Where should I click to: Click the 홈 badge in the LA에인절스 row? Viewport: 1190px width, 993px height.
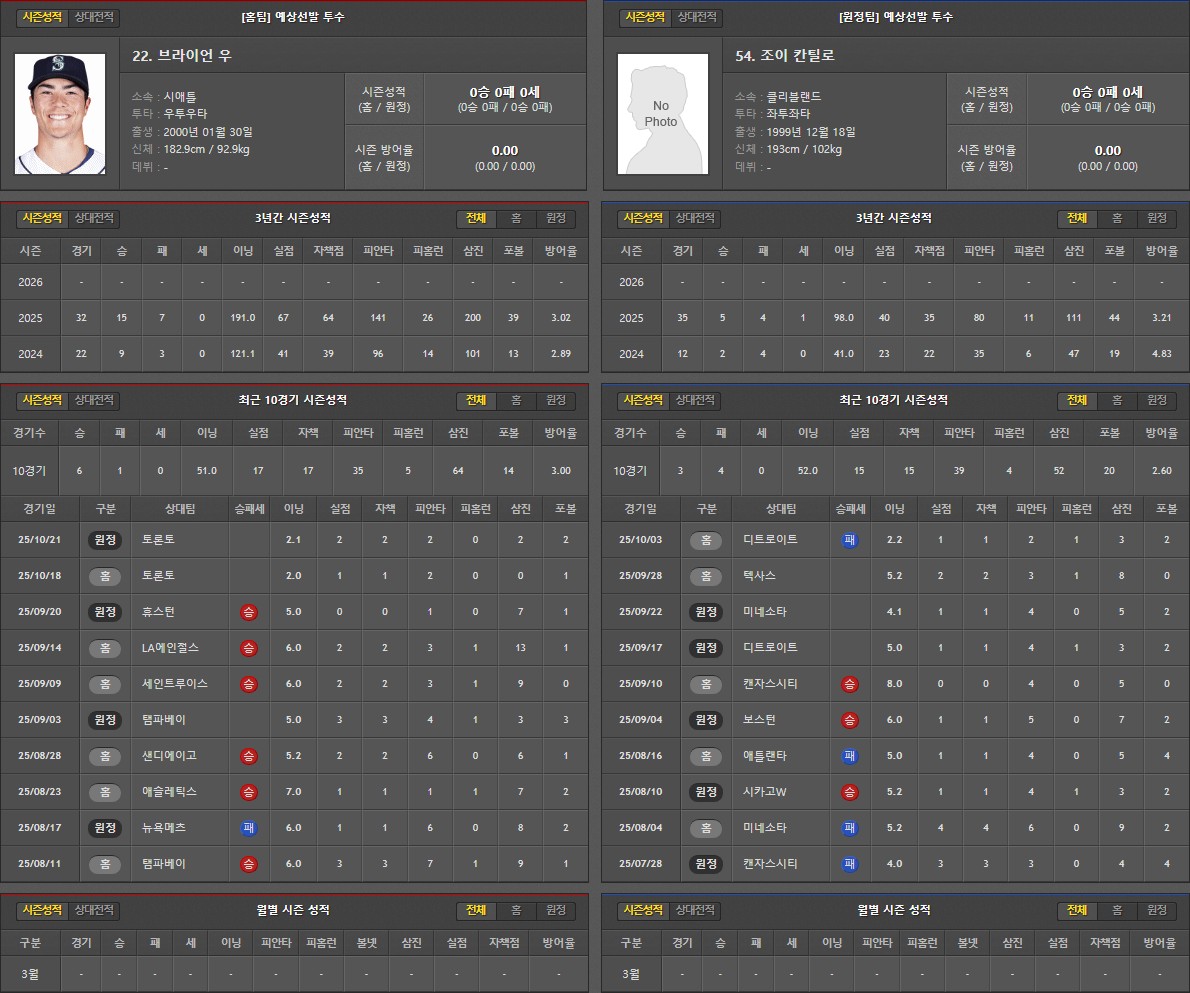[x=105, y=648]
